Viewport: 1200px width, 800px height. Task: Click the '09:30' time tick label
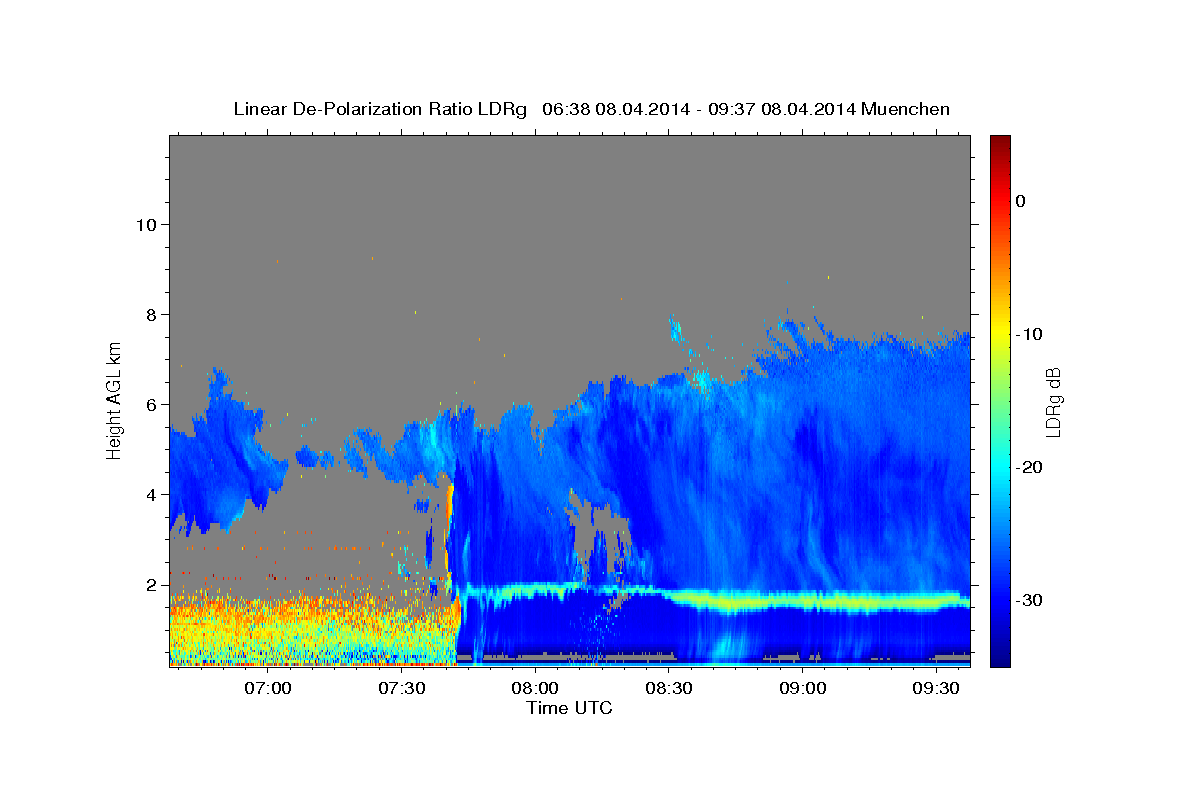point(936,688)
